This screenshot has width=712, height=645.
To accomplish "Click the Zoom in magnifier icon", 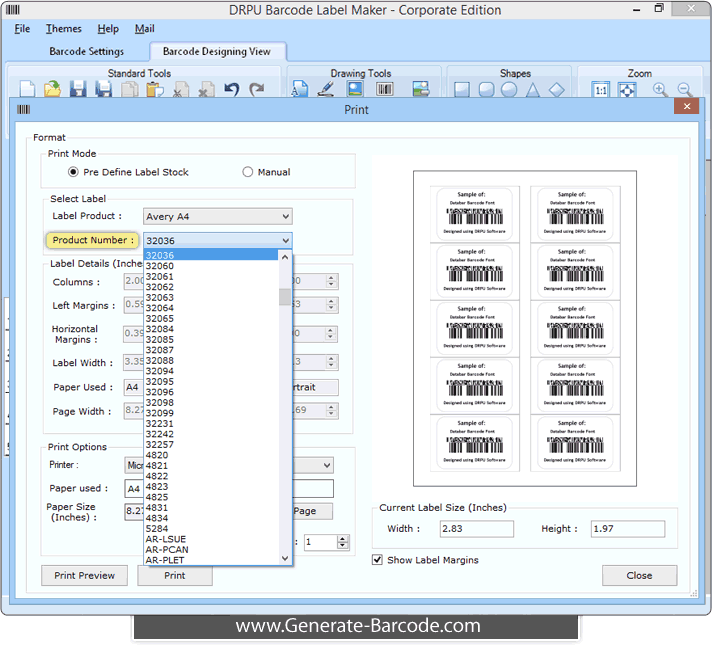I will click(x=660, y=89).
